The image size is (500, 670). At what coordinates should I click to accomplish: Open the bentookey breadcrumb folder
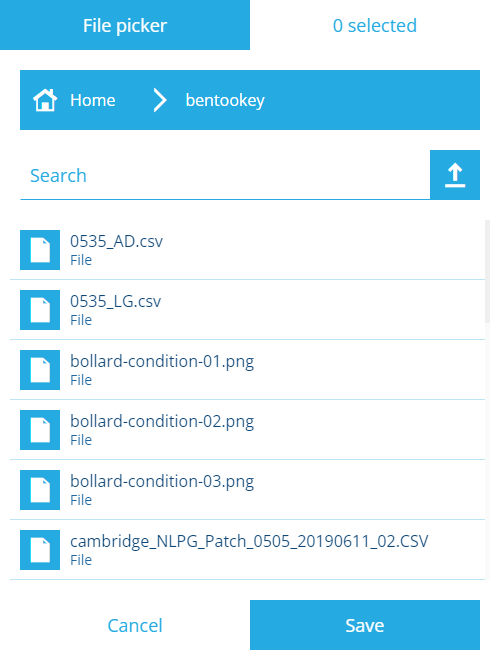click(225, 100)
